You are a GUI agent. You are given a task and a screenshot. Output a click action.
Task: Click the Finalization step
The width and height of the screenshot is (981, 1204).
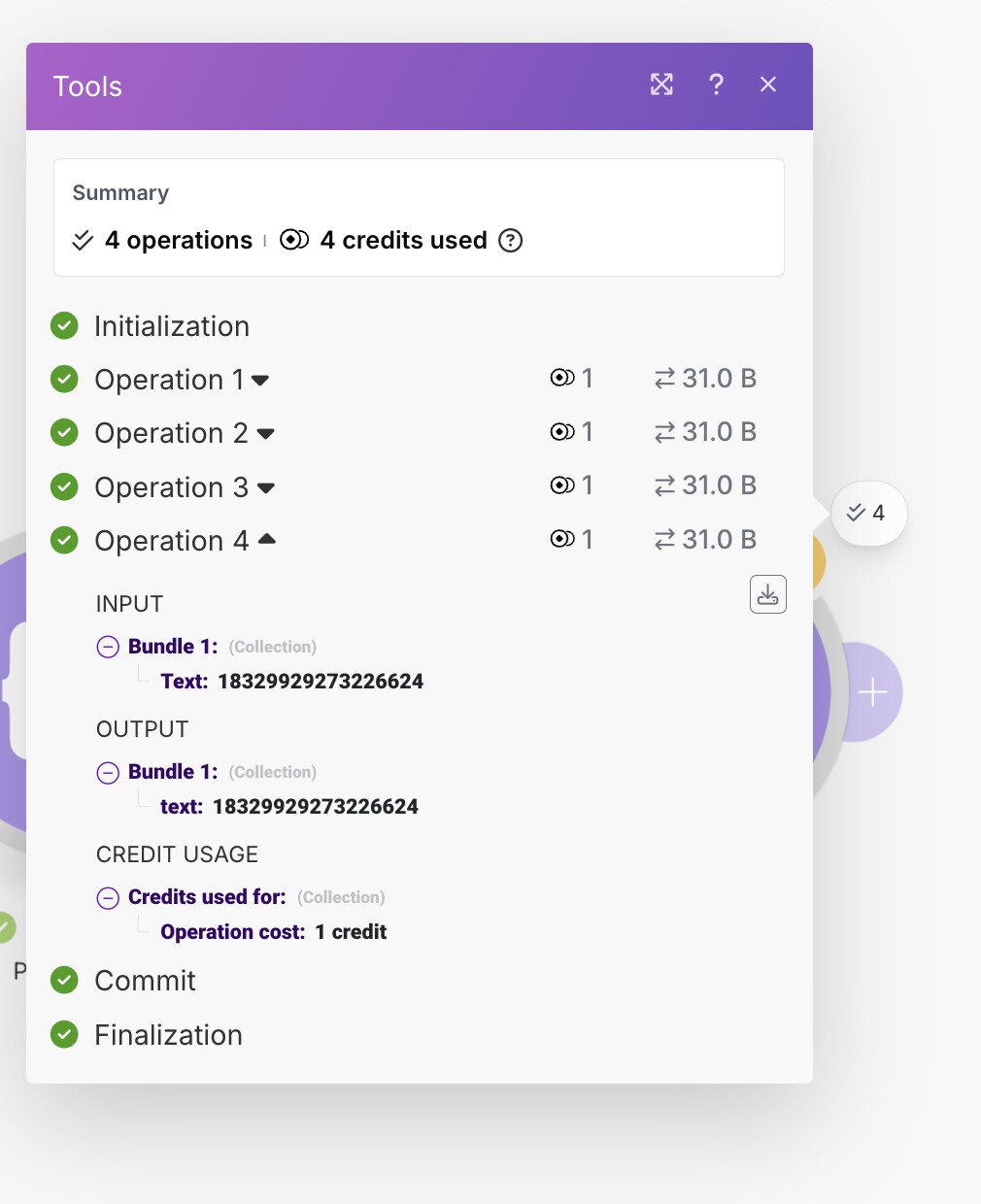pos(168,1035)
